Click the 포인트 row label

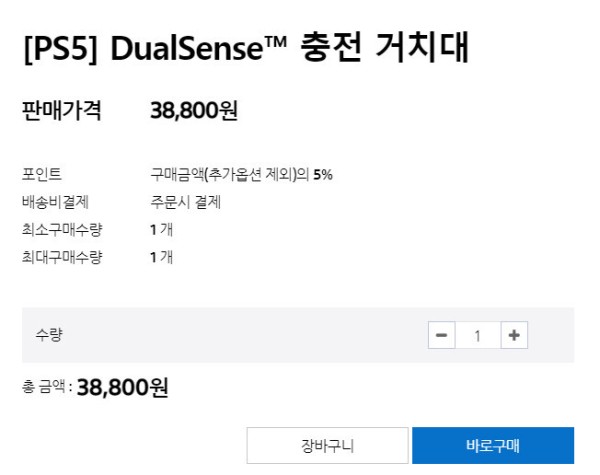[x=42, y=175]
